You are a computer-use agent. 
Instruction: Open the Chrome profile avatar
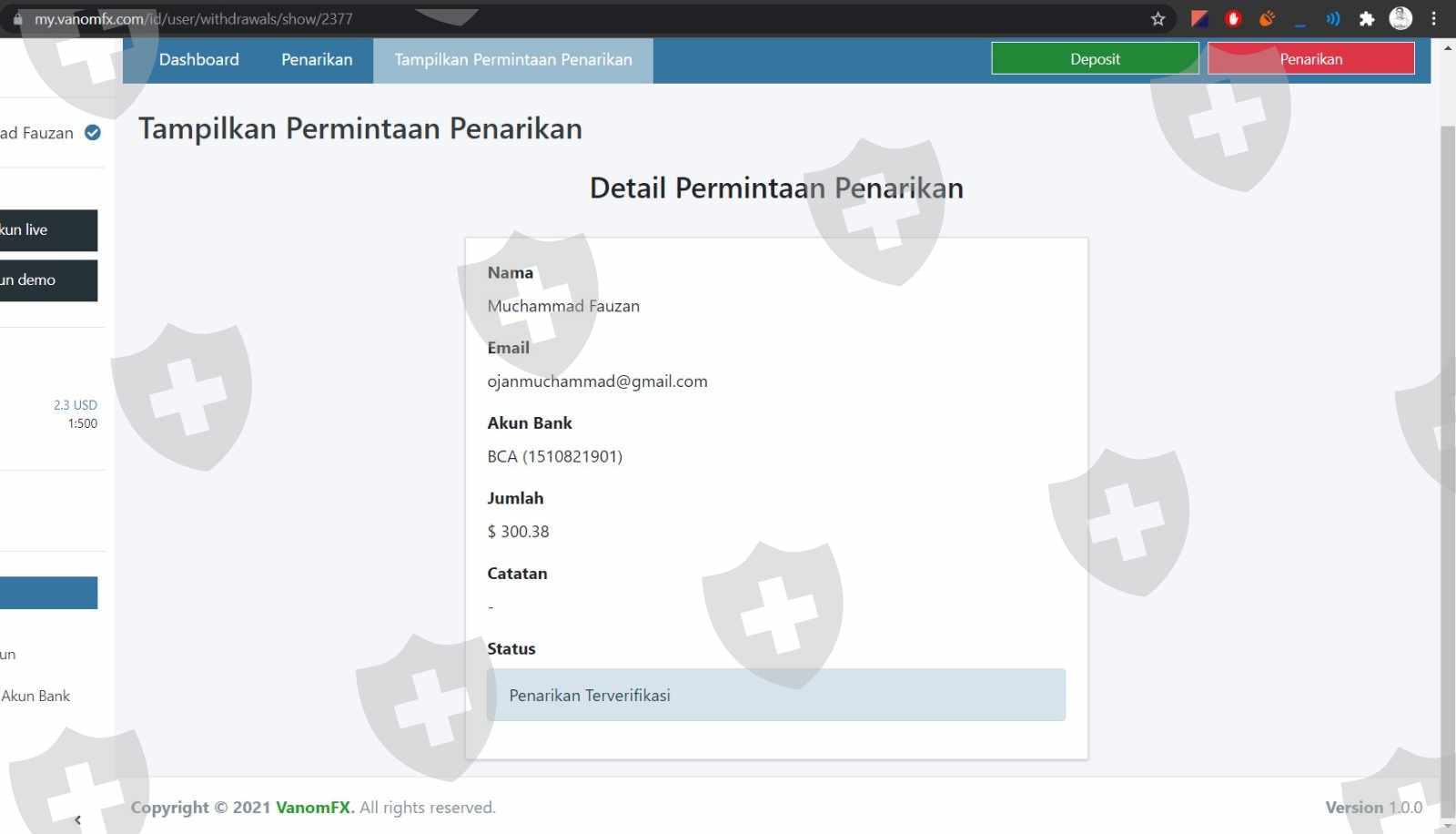1400,18
